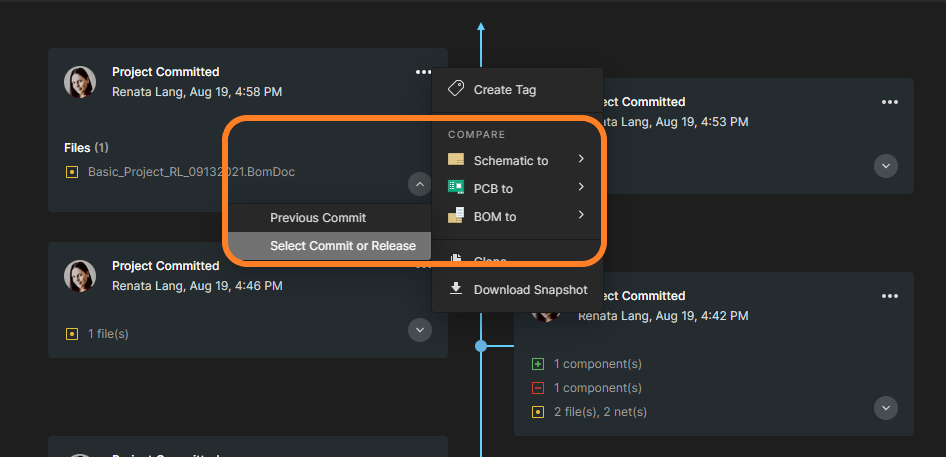Viewport: 946px width, 457px height.
Task: Open more options for 4:58 PM commit
Action: pyautogui.click(x=420, y=72)
